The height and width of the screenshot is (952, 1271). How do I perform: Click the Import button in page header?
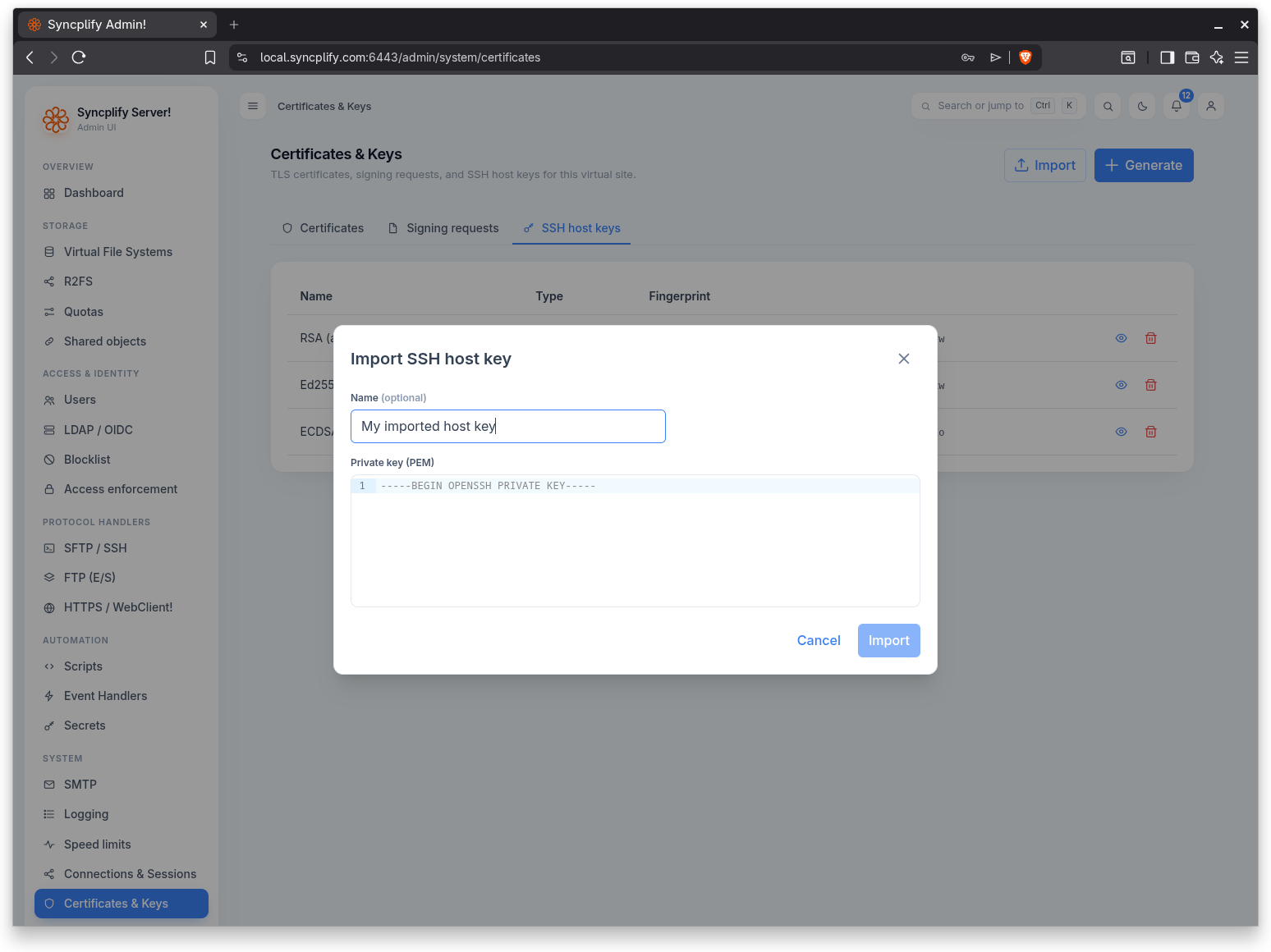tap(1045, 166)
